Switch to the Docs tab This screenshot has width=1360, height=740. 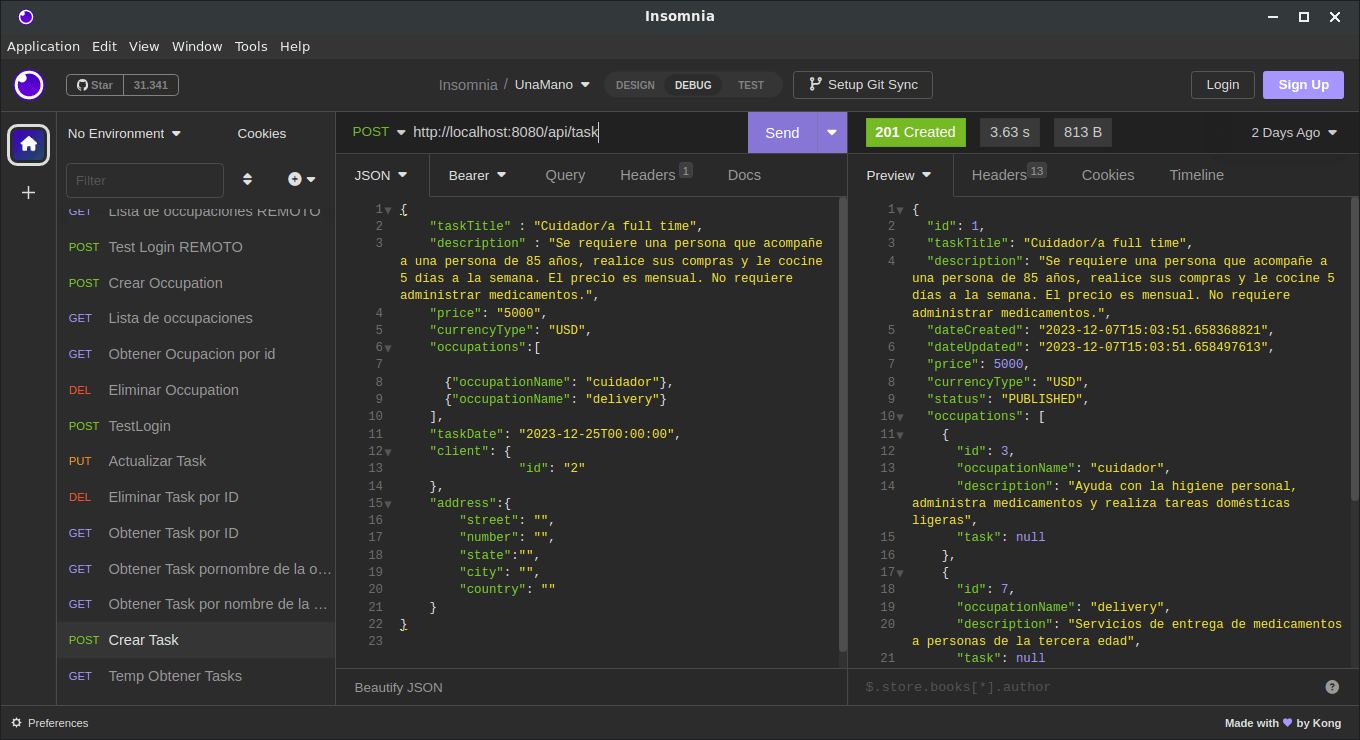click(x=744, y=175)
